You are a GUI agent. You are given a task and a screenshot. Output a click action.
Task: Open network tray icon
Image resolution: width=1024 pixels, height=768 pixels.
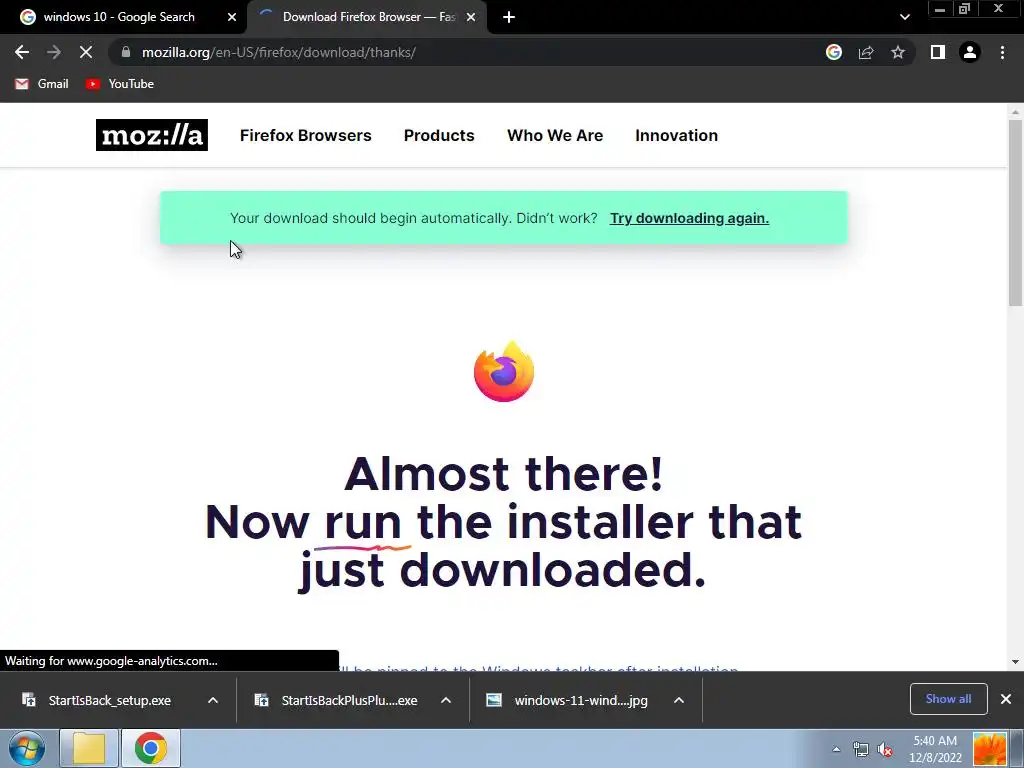click(x=861, y=749)
